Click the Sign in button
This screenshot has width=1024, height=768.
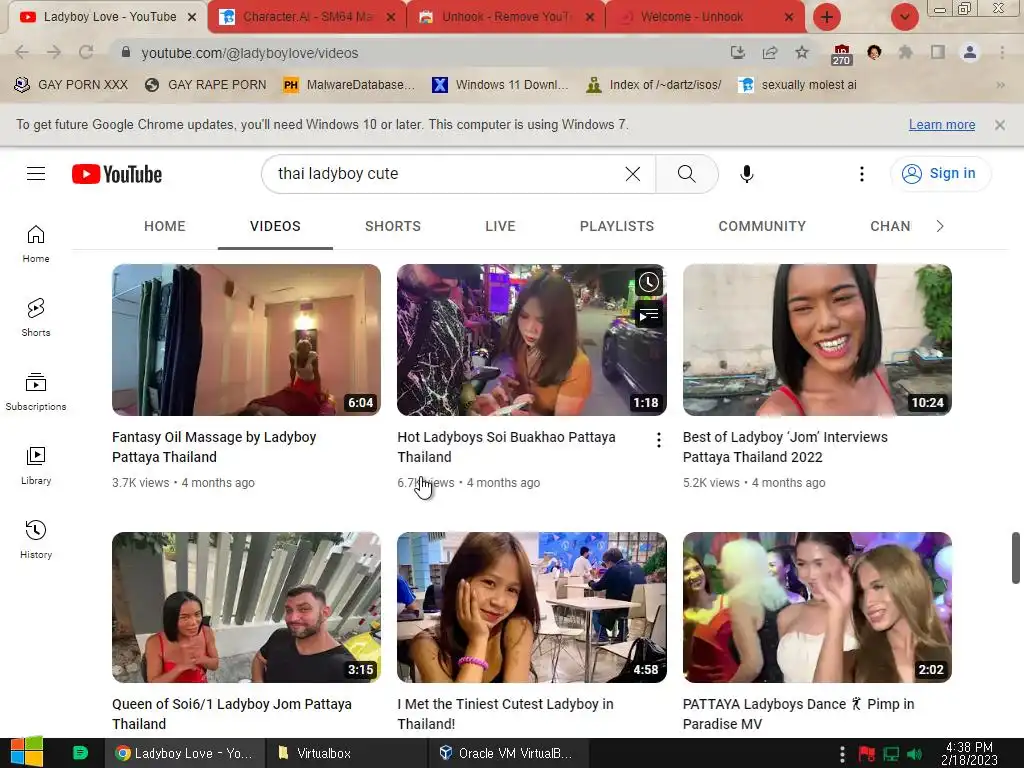940,174
